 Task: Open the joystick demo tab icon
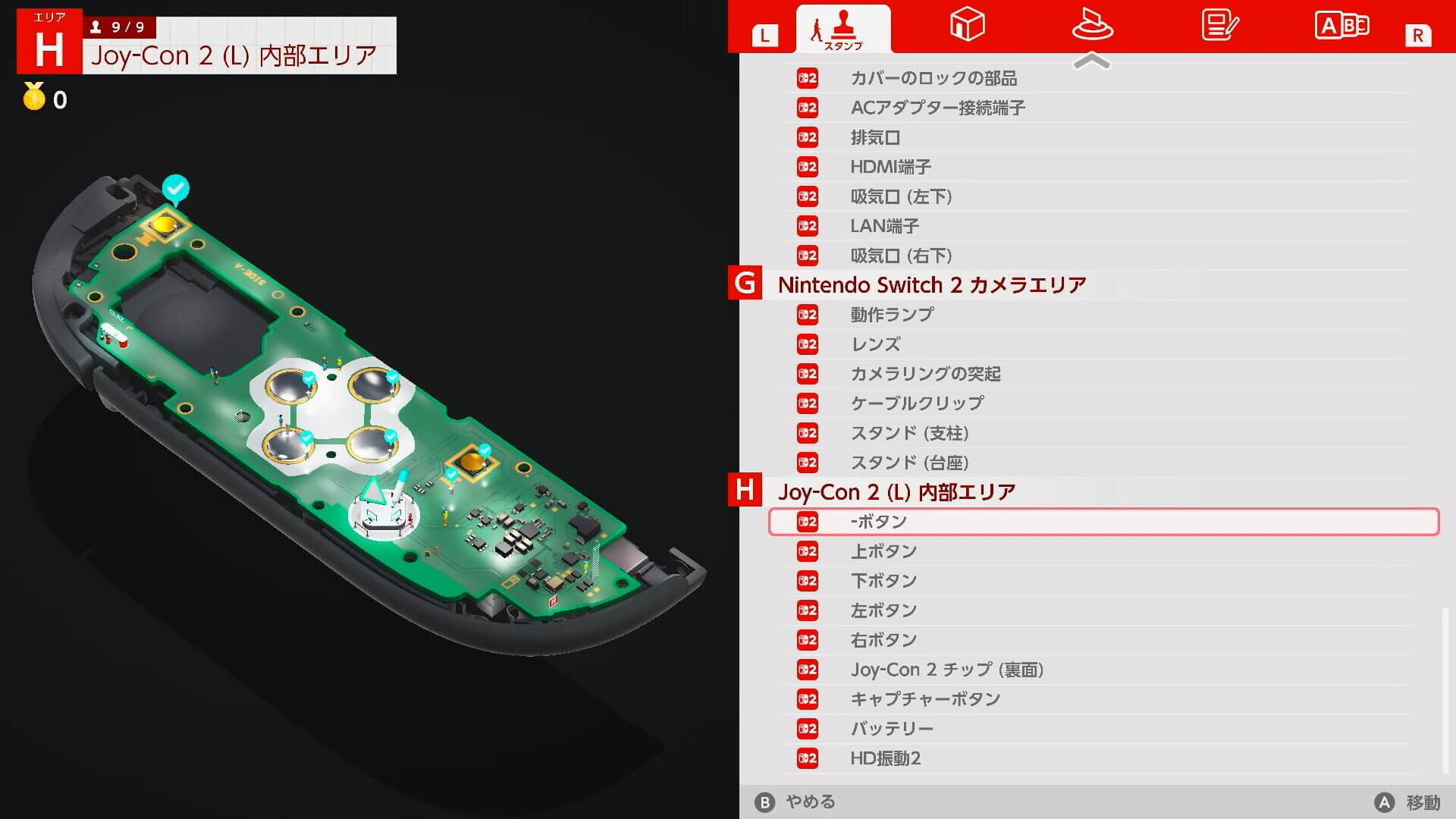pyautogui.click(x=1092, y=24)
